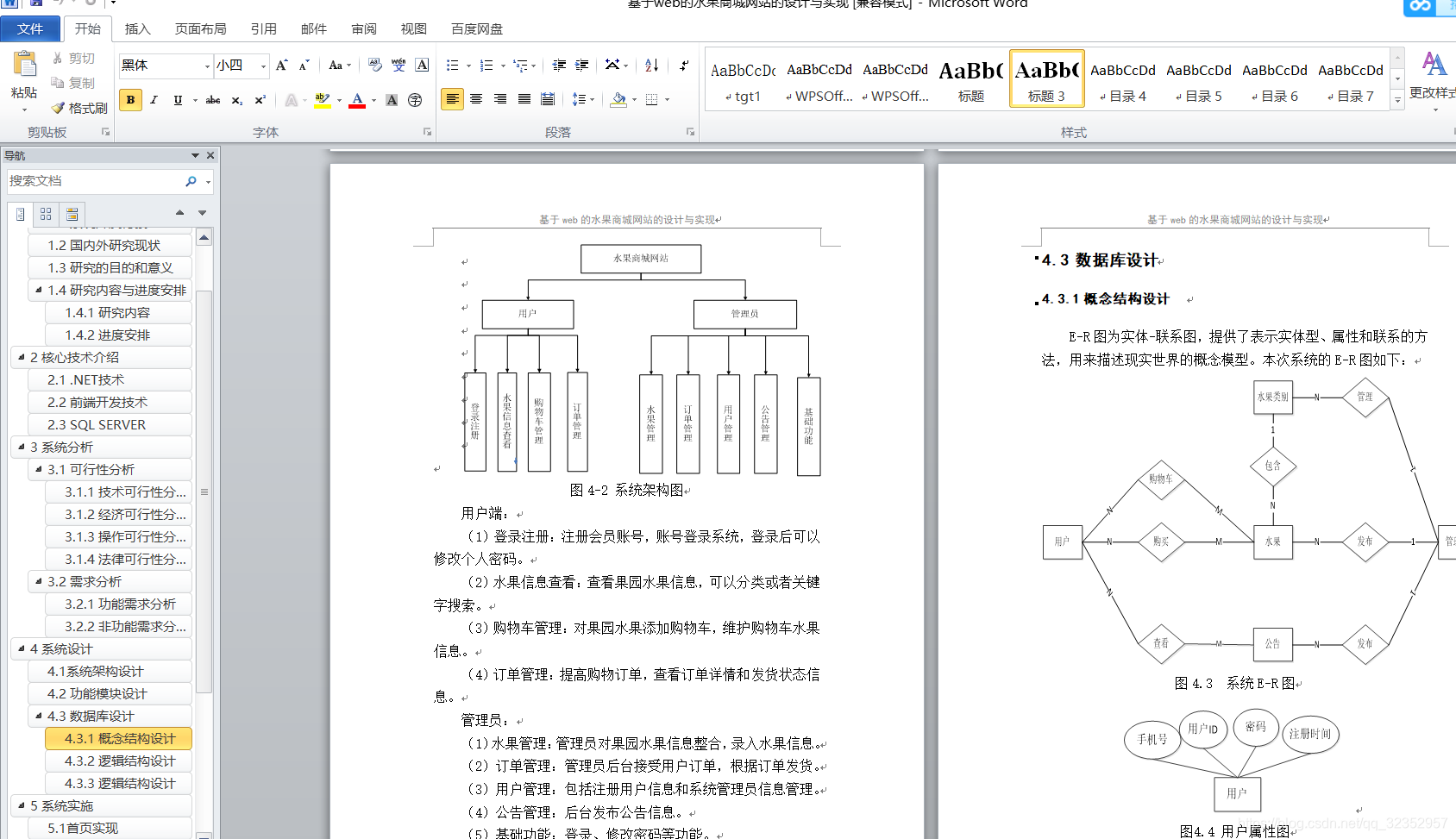Click the Shading paint bucket
Screen dimensions: 1456x839
[x=618, y=100]
